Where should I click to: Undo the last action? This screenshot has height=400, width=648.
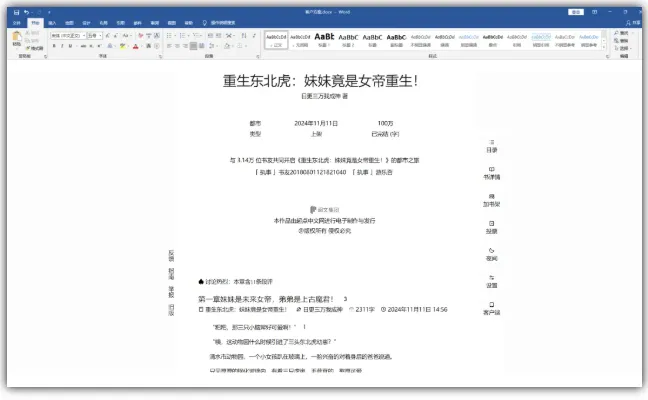click(26, 12)
